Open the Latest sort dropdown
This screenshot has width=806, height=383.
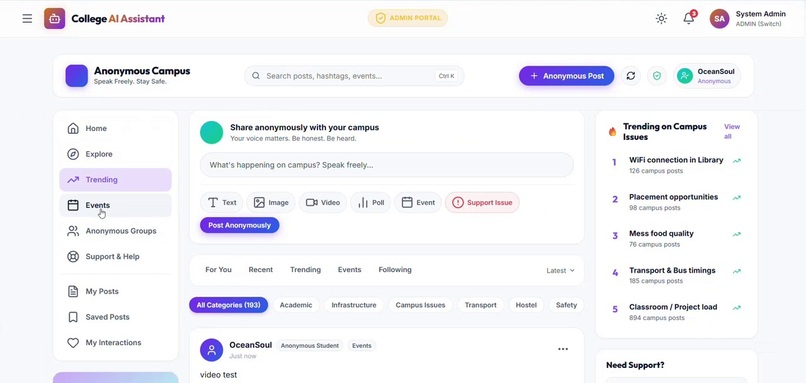(x=560, y=270)
